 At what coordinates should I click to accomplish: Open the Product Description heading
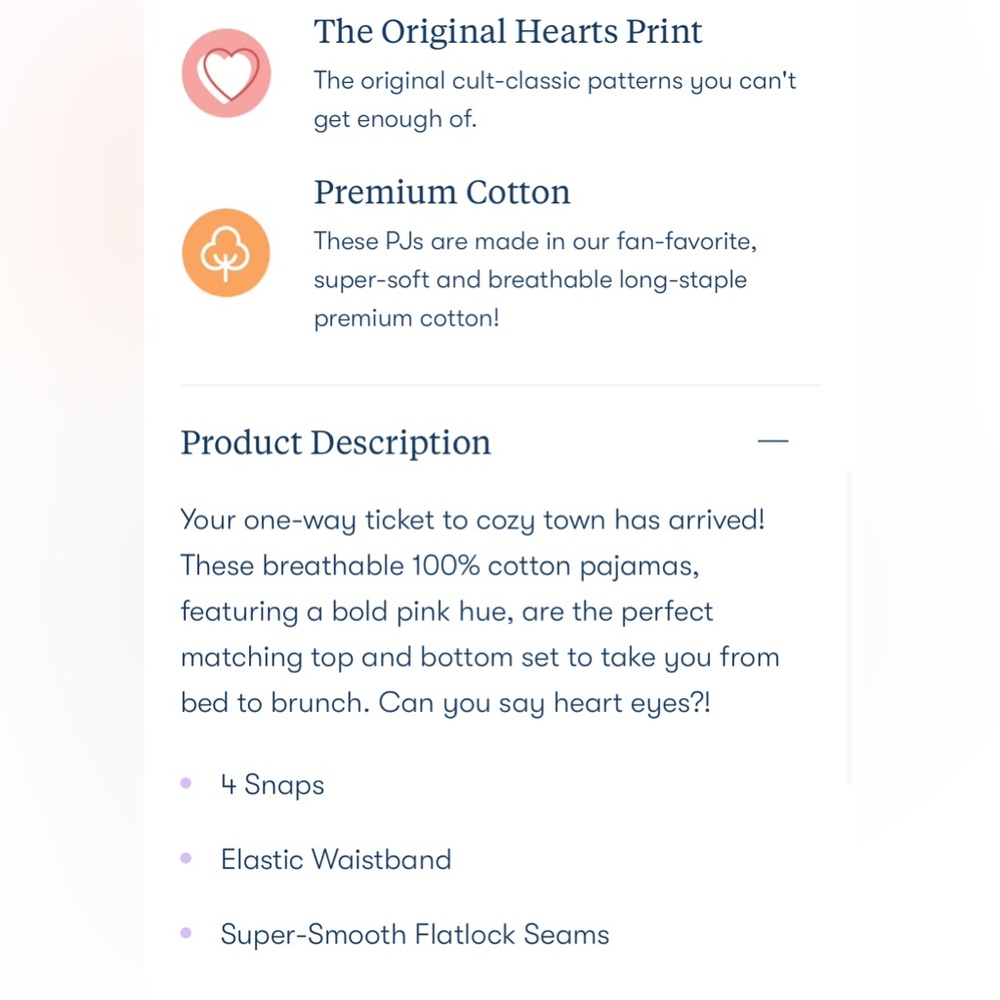pyautogui.click(x=335, y=442)
